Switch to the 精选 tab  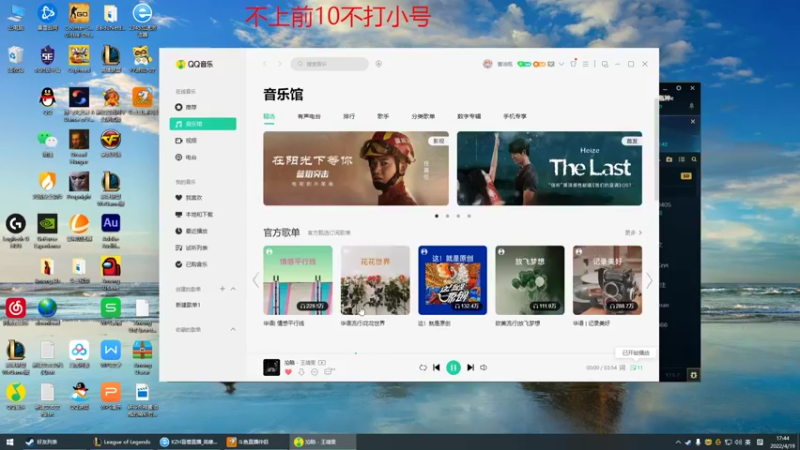click(x=269, y=116)
